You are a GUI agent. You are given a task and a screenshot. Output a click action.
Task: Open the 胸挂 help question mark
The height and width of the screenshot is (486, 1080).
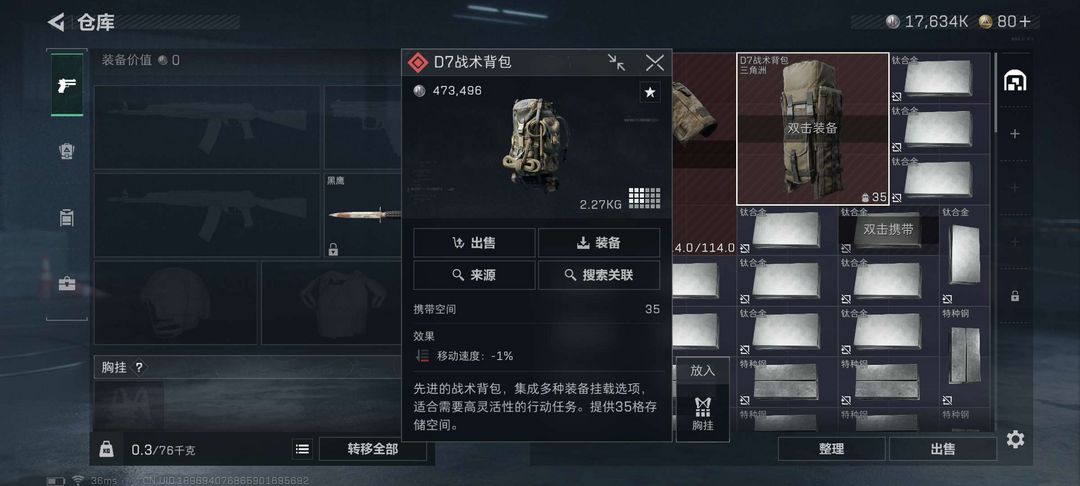click(x=138, y=368)
